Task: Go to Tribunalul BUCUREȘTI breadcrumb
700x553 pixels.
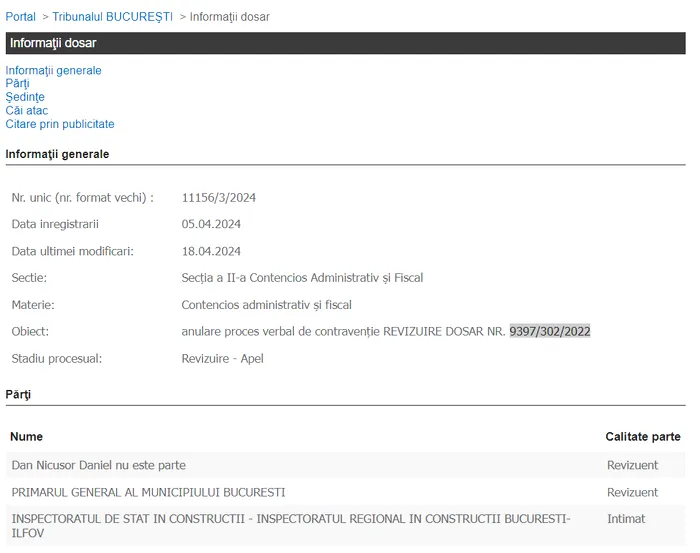Action: [x=112, y=17]
